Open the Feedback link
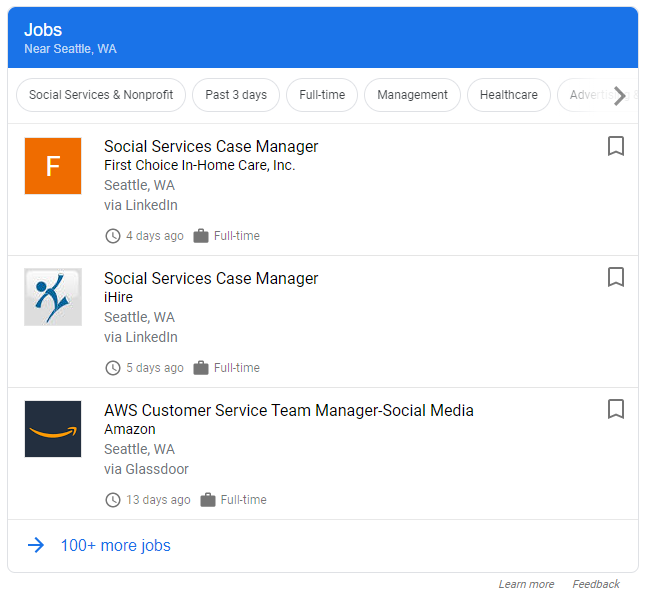The image size is (645, 594). [596, 584]
